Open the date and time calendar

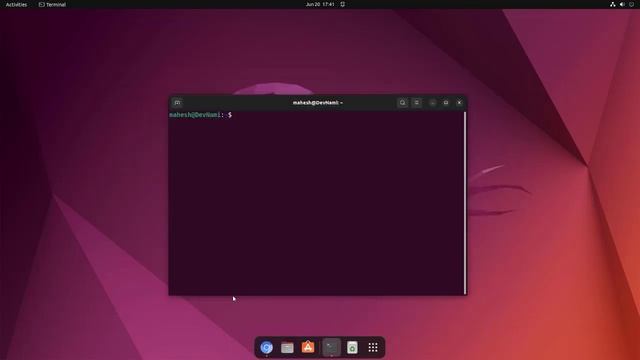320,4
